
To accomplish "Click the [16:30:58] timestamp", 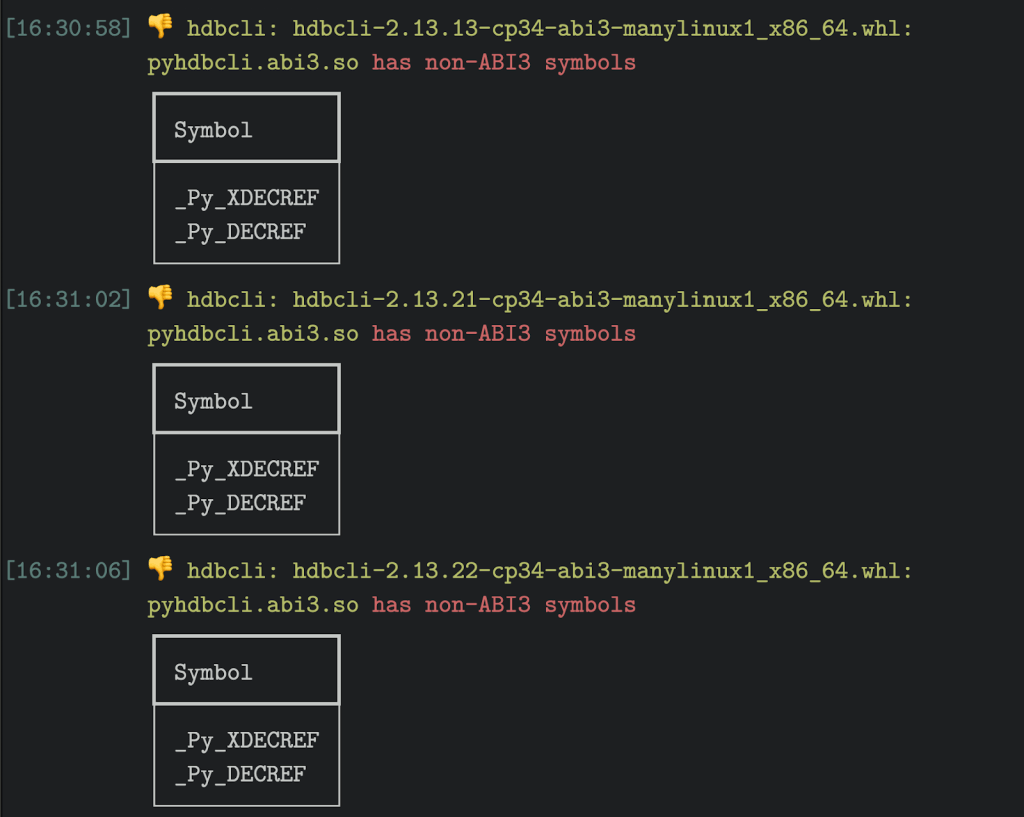I will (69, 27).
